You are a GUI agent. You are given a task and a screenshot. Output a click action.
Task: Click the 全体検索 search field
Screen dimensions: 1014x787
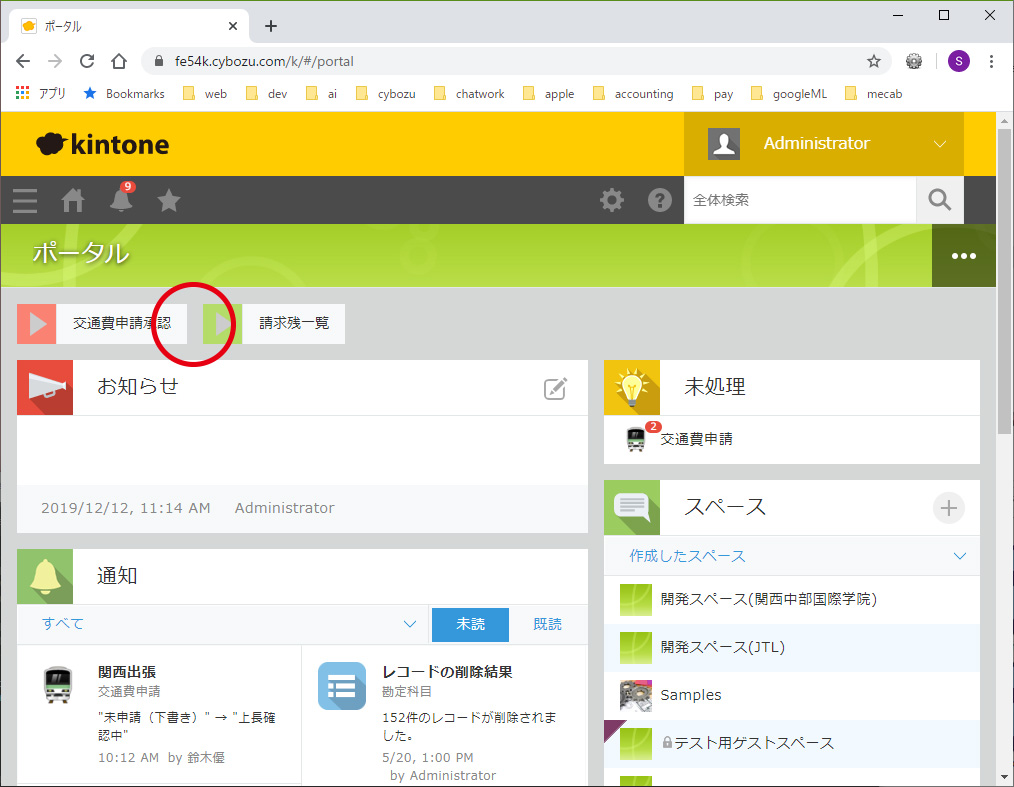click(800, 200)
